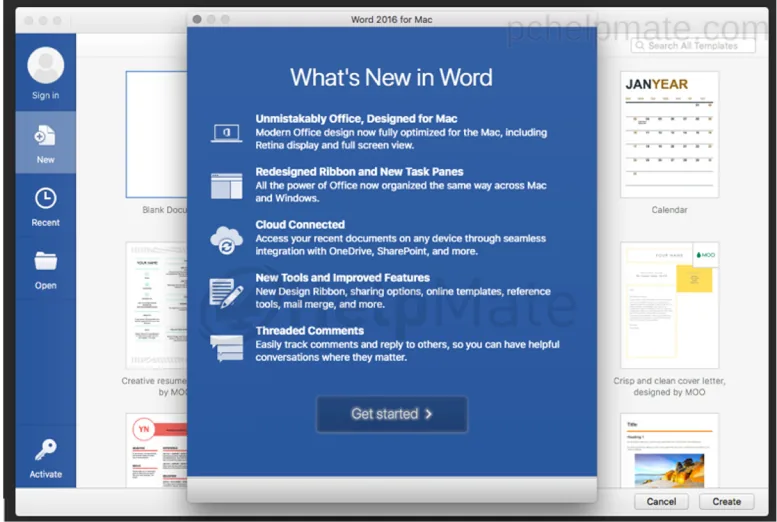
Task: Click the Sign in avatar icon
Action: pyautogui.click(x=46, y=65)
